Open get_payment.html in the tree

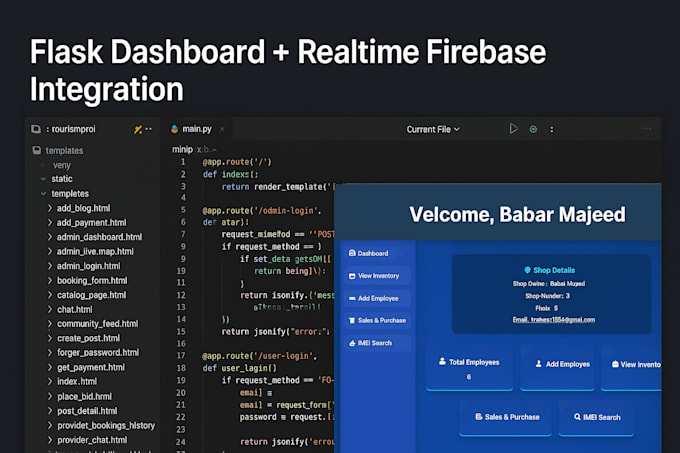[91, 367]
